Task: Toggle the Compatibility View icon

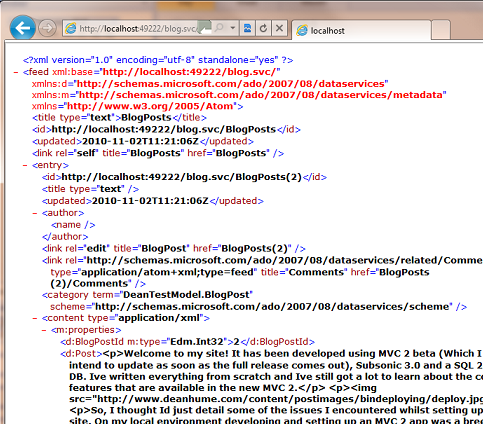Action: tap(247, 28)
